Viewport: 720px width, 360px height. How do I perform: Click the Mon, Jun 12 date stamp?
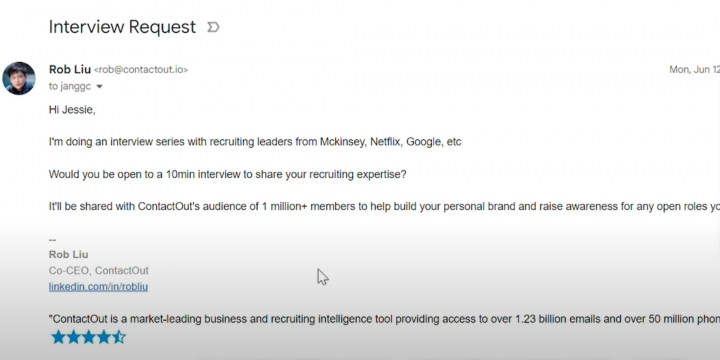(694, 70)
